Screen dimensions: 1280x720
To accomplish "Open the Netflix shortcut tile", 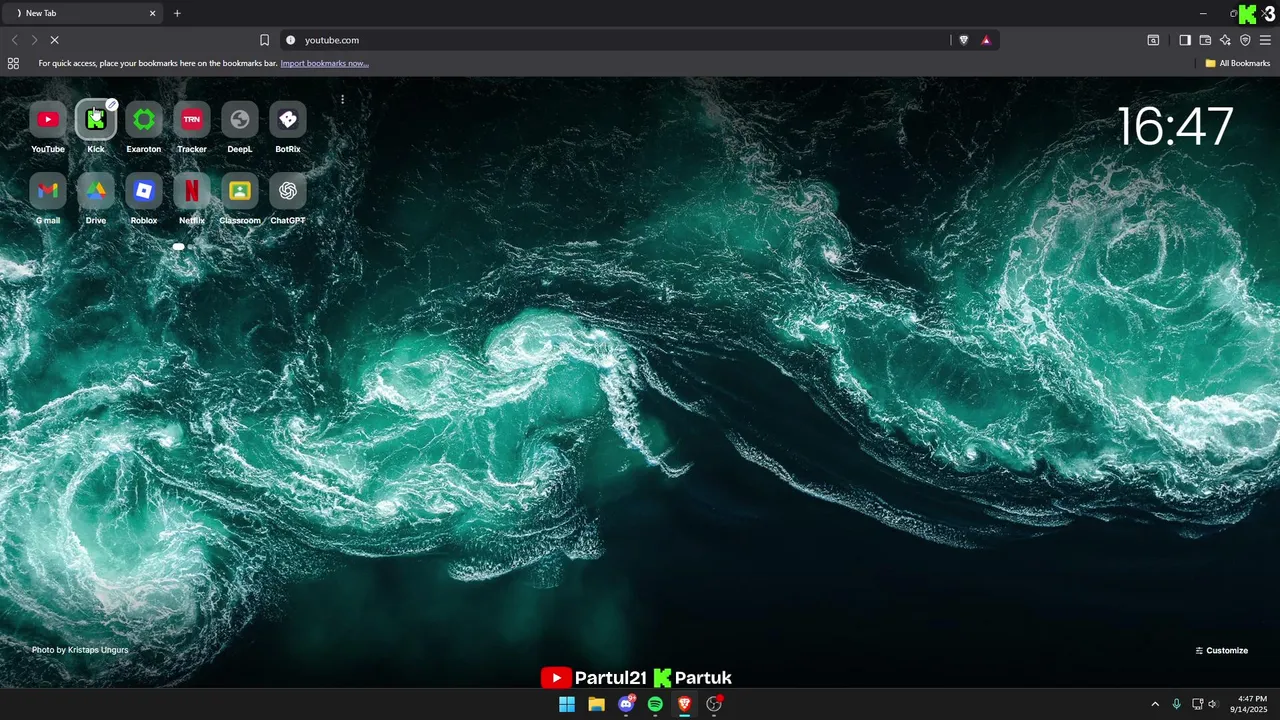I will click(192, 191).
